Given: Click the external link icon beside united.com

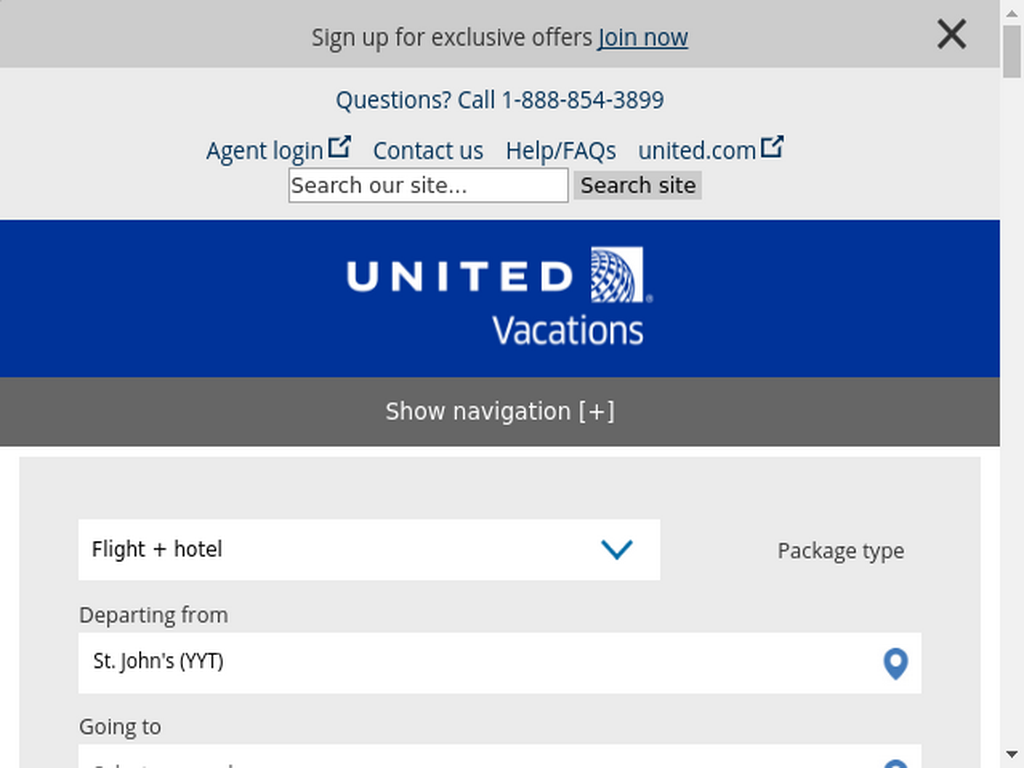Looking at the screenshot, I should point(772,146).
